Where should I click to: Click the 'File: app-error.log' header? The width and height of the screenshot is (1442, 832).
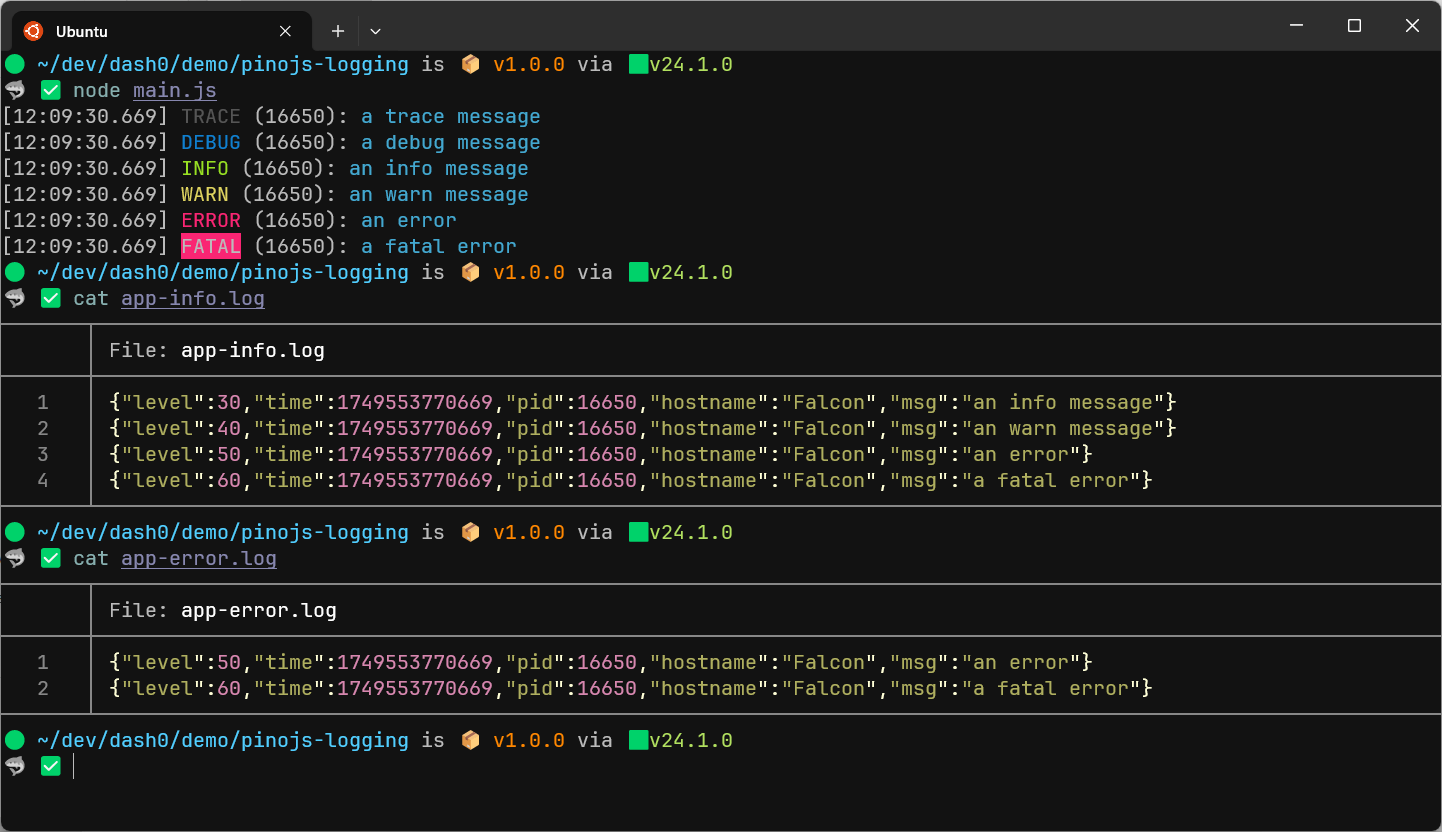tap(223, 611)
